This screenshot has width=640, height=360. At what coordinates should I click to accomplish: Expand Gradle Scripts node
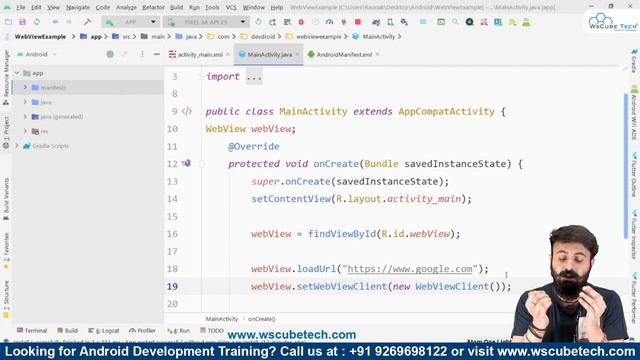[17, 146]
